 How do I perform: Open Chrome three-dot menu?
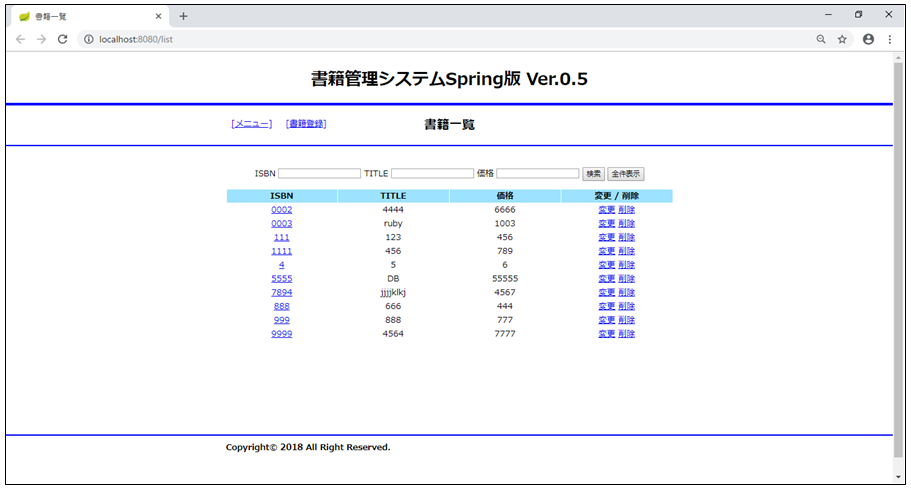pyautogui.click(x=889, y=39)
